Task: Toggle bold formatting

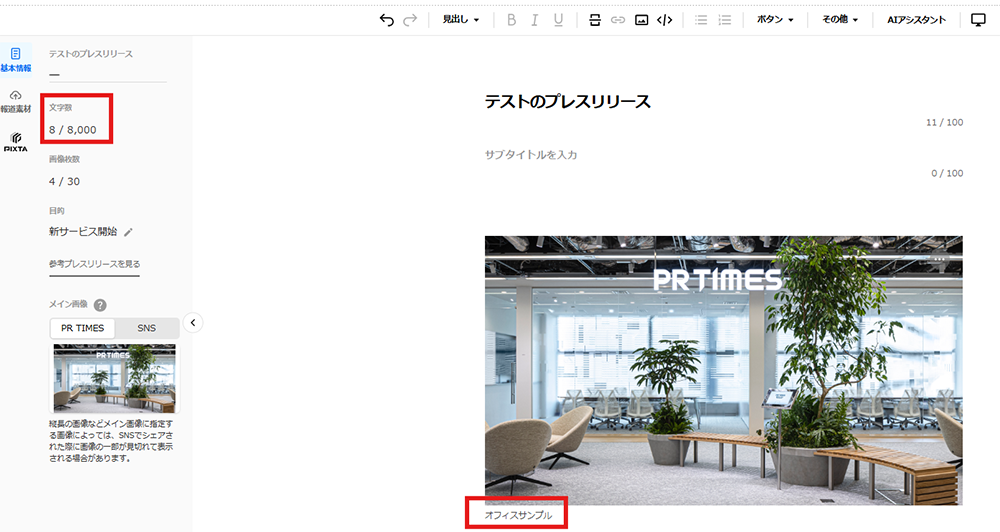Action: (x=511, y=20)
